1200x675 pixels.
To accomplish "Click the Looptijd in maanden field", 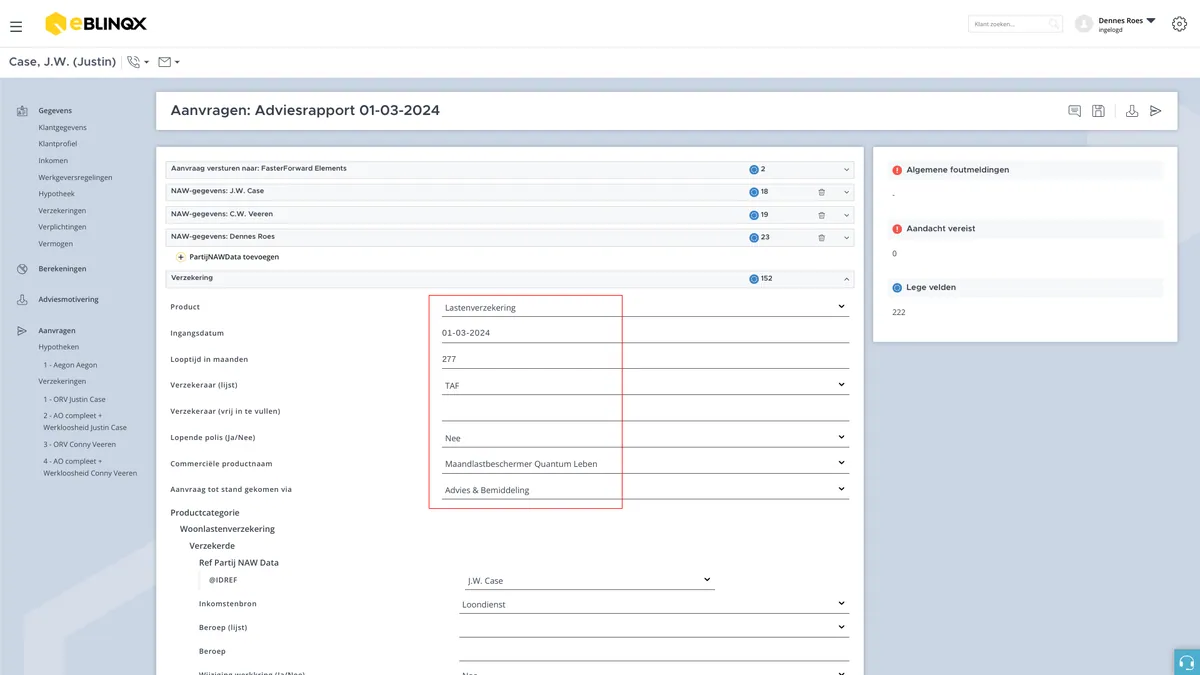I will point(645,359).
